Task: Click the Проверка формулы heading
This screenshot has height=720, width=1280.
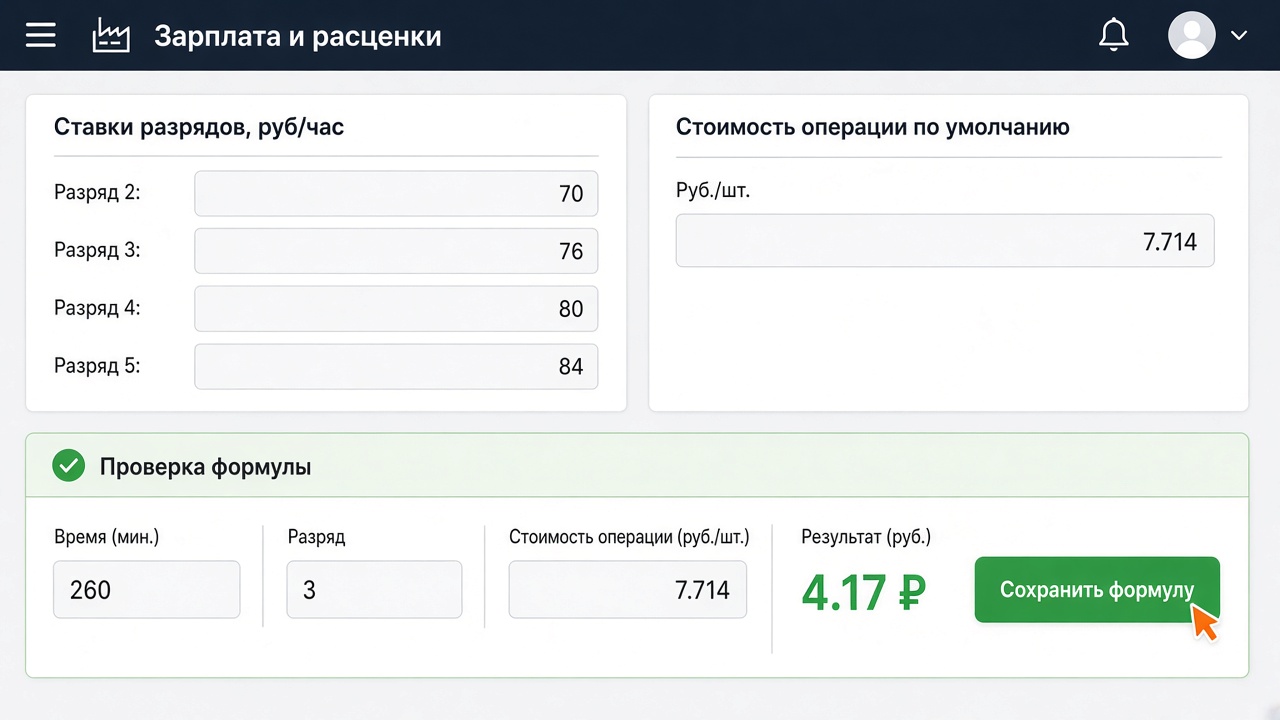Action: pos(205,467)
